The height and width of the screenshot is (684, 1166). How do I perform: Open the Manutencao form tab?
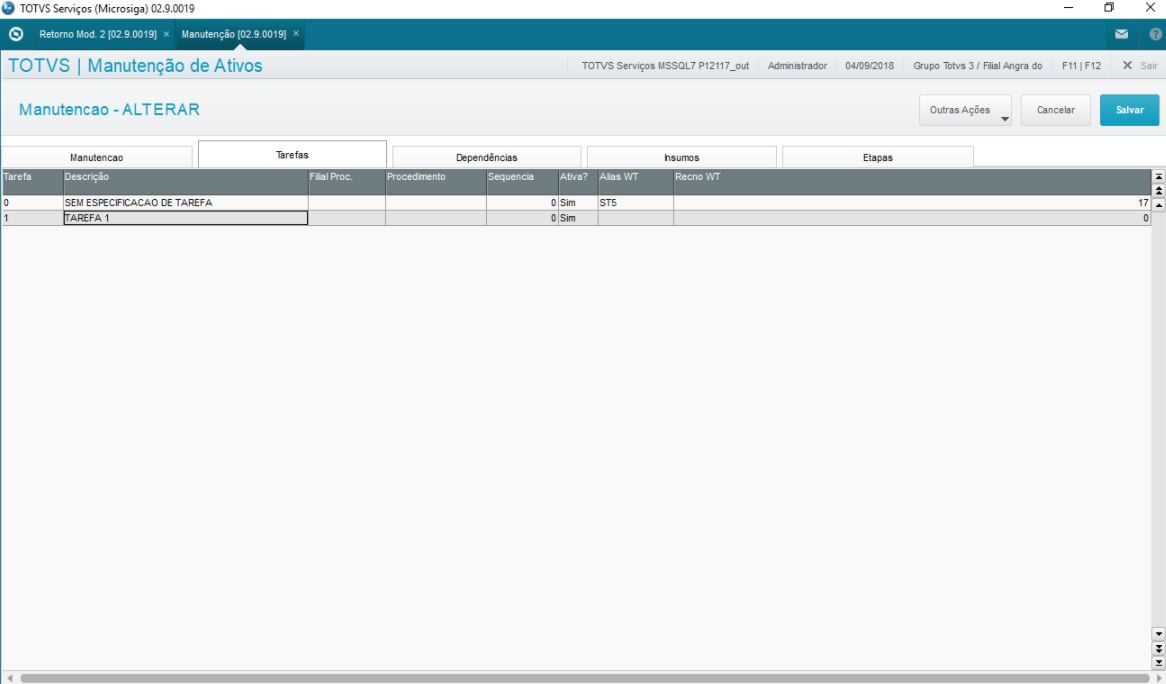(x=97, y=157)
